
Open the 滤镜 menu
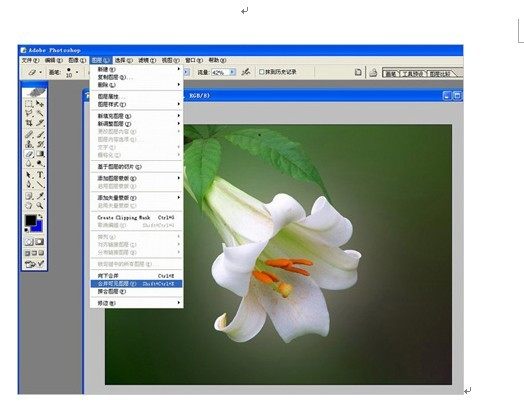[147, 60]
